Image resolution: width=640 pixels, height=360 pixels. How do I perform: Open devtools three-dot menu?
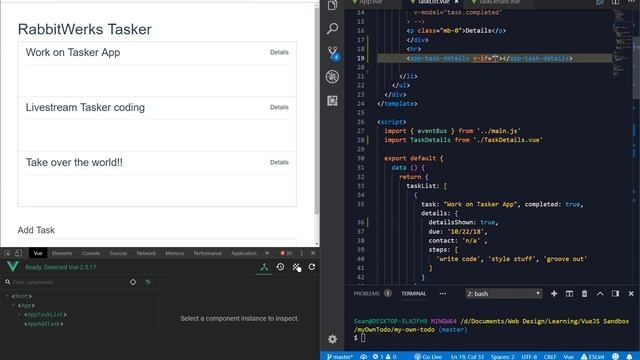pos(302,253)
